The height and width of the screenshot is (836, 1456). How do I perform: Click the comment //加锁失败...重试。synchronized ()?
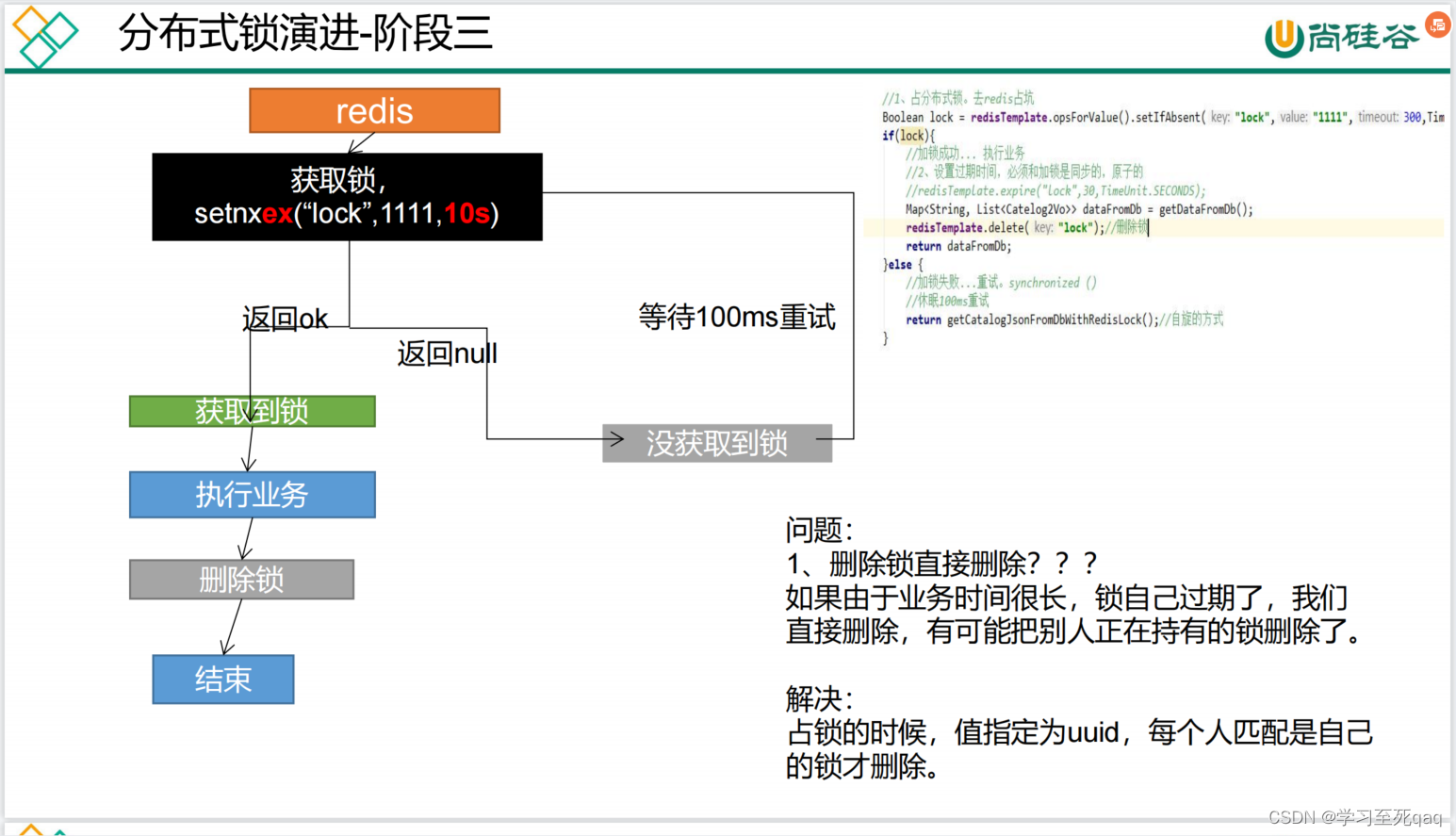click(1001, 283)
